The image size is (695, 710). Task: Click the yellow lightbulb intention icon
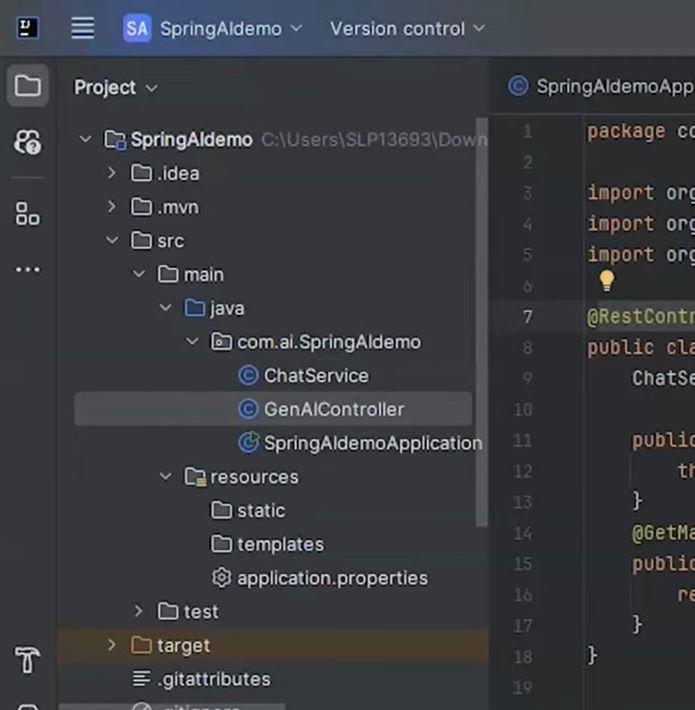[x=607, y=280]
